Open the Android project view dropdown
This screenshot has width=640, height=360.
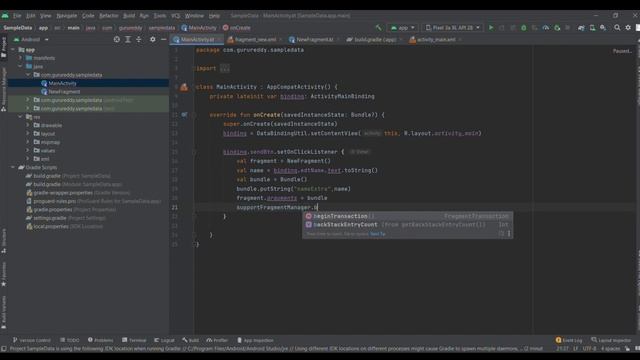pyautogui.click(x=31, y=40)
